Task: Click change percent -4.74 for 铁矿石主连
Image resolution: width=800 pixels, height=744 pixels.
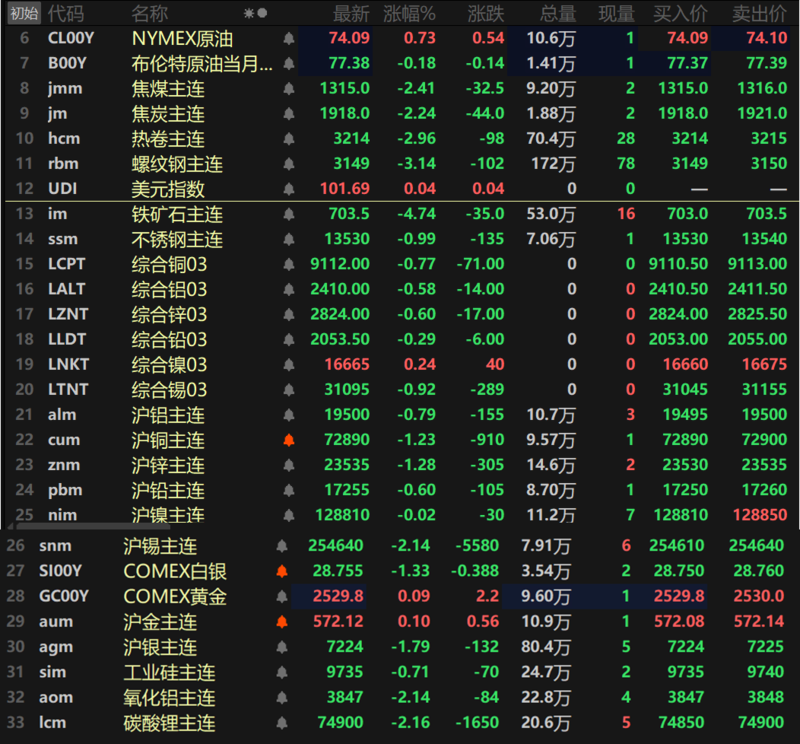Action: coord(417,214)
